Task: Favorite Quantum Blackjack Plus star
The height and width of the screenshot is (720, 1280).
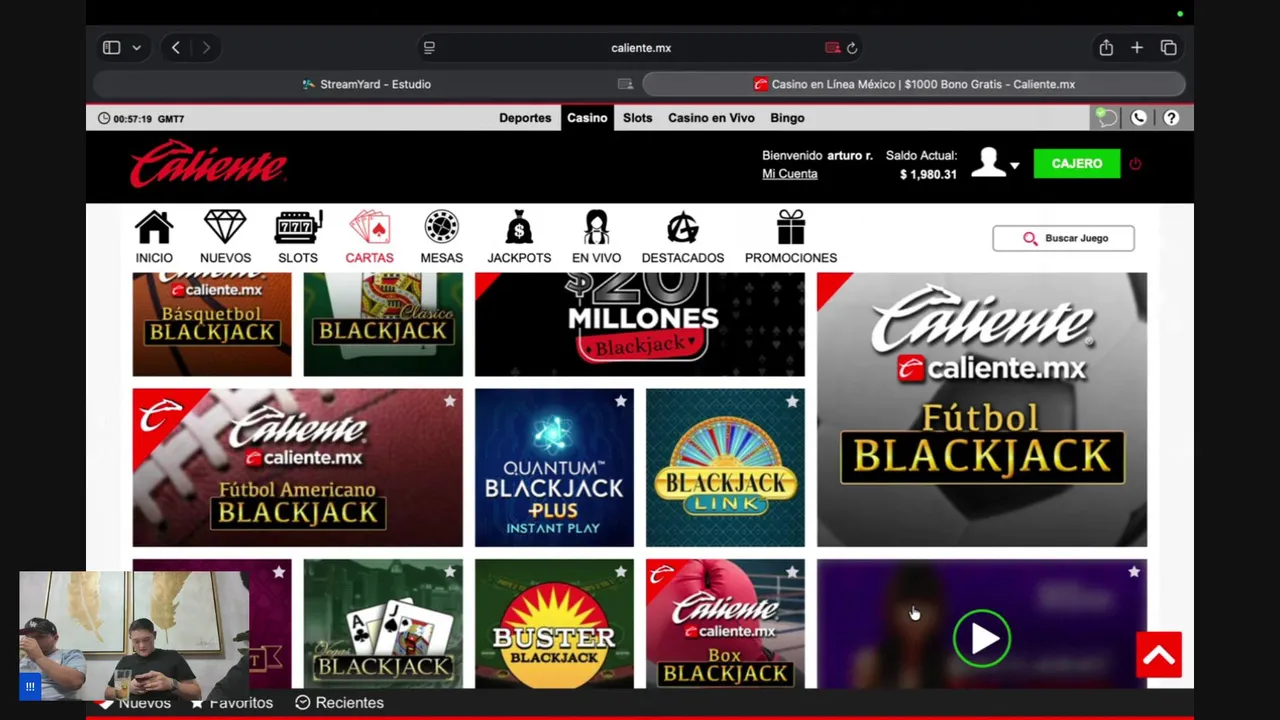Action: pyautogui.click(x=621, y=401)
